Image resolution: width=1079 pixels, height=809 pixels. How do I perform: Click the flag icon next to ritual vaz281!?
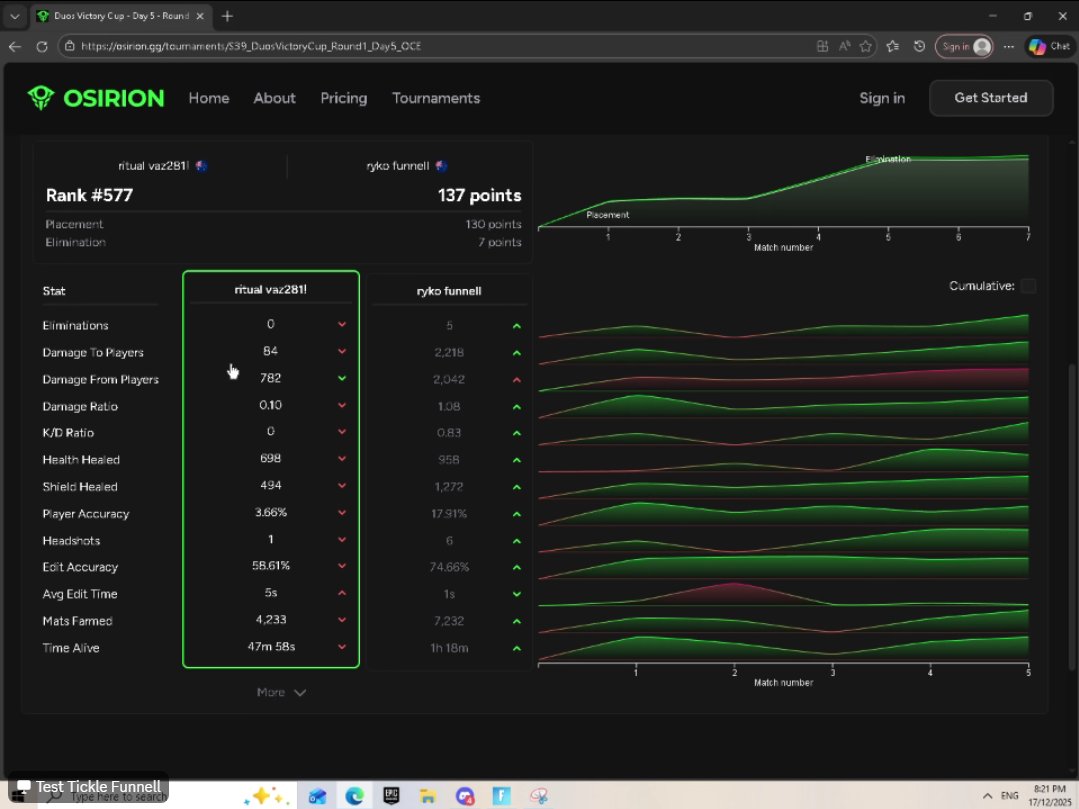click(201, 166)
